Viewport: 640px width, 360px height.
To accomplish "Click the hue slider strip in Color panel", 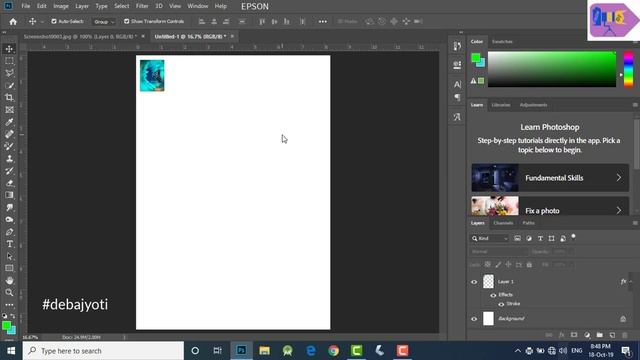I will click(x=629, y=69).
